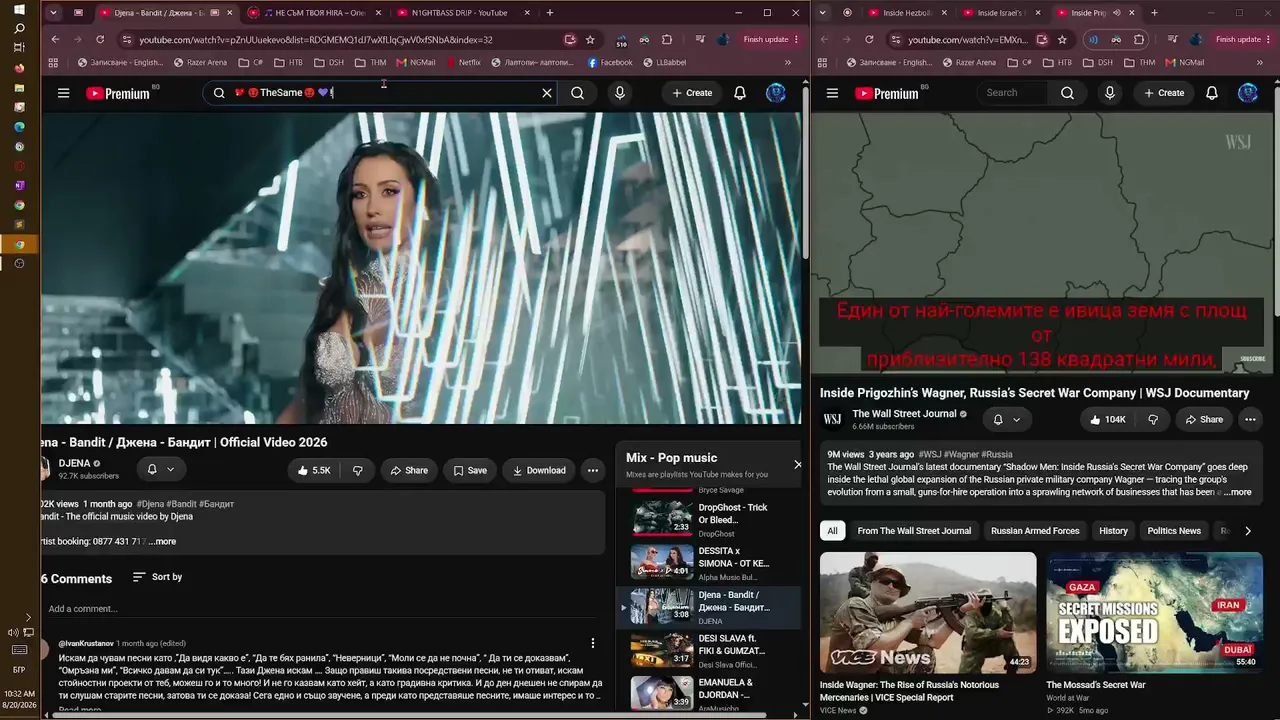Open the Netflix bookmark in left browser
Screen dimensions: 1280x720
point(462,62)
